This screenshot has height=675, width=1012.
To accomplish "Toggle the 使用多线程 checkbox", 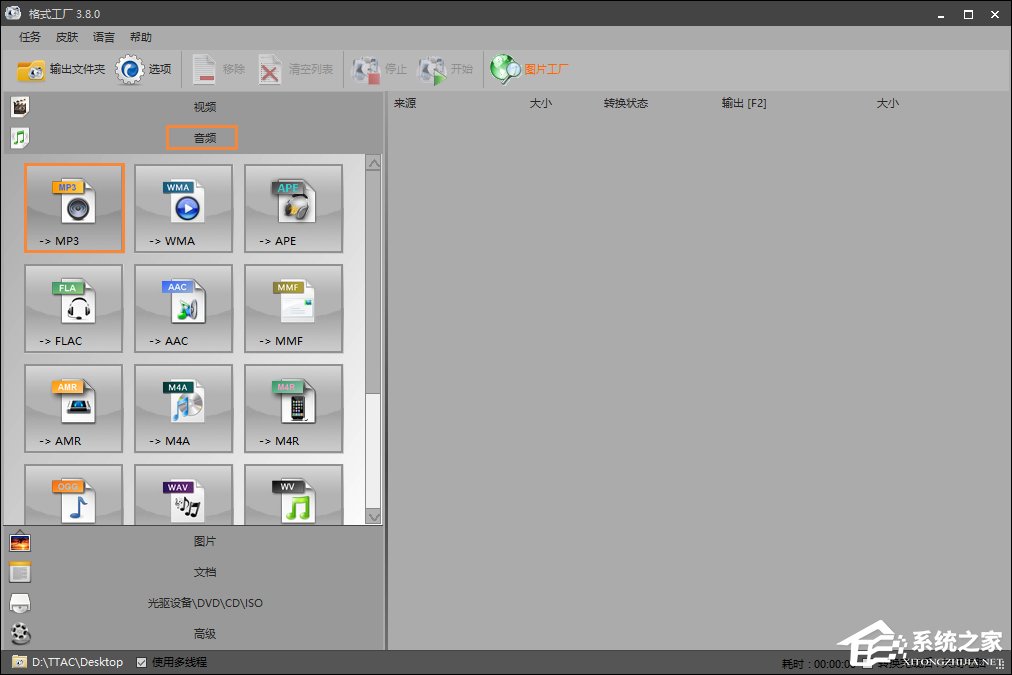I will coord(141,662).
